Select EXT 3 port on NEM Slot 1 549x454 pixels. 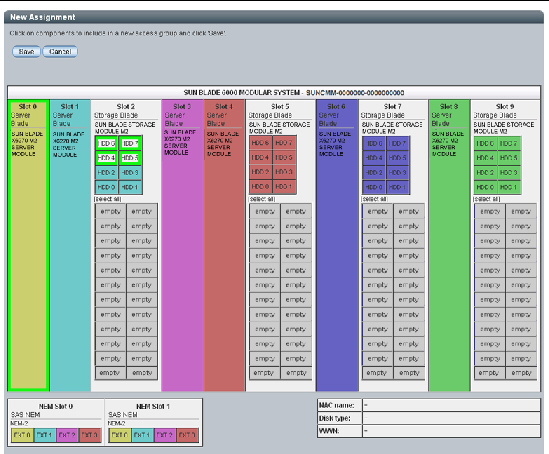(187, 435)
